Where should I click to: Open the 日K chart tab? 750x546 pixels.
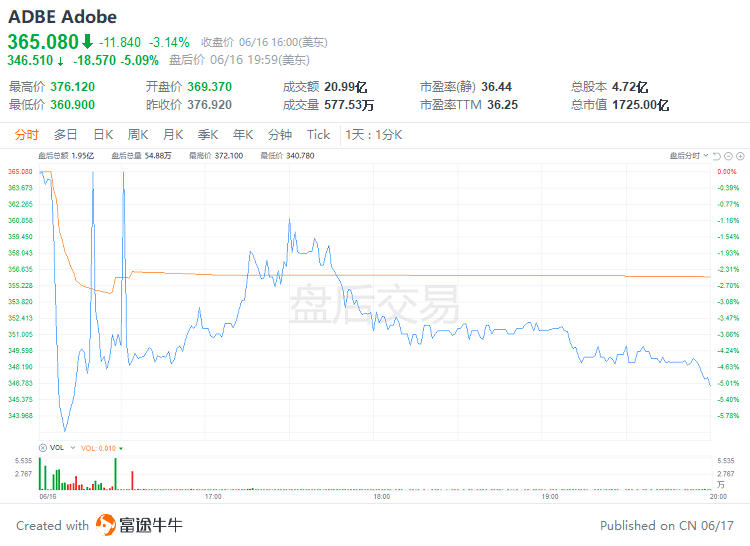click(103, 135)
